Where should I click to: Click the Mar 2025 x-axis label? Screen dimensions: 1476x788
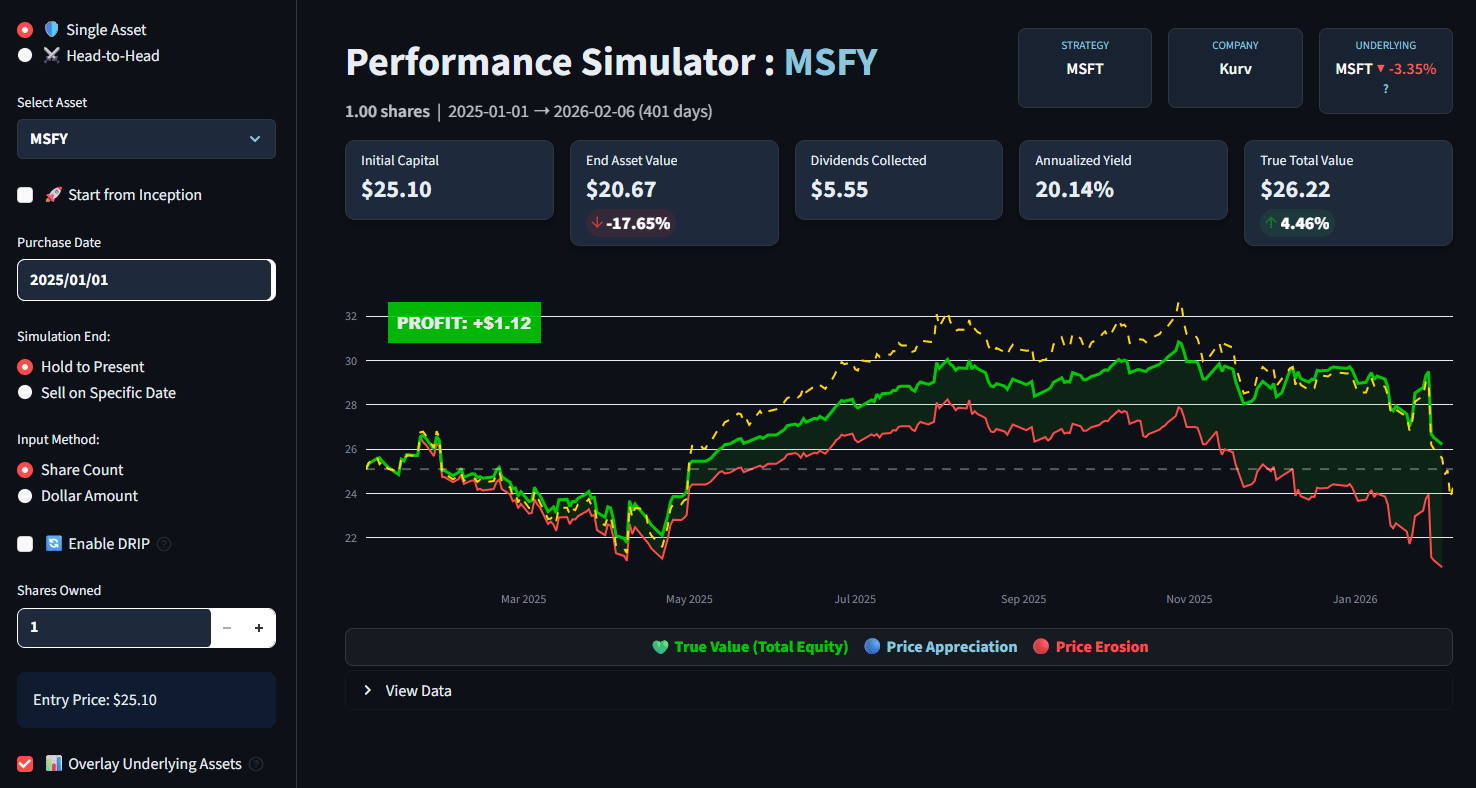click(524, 599)
